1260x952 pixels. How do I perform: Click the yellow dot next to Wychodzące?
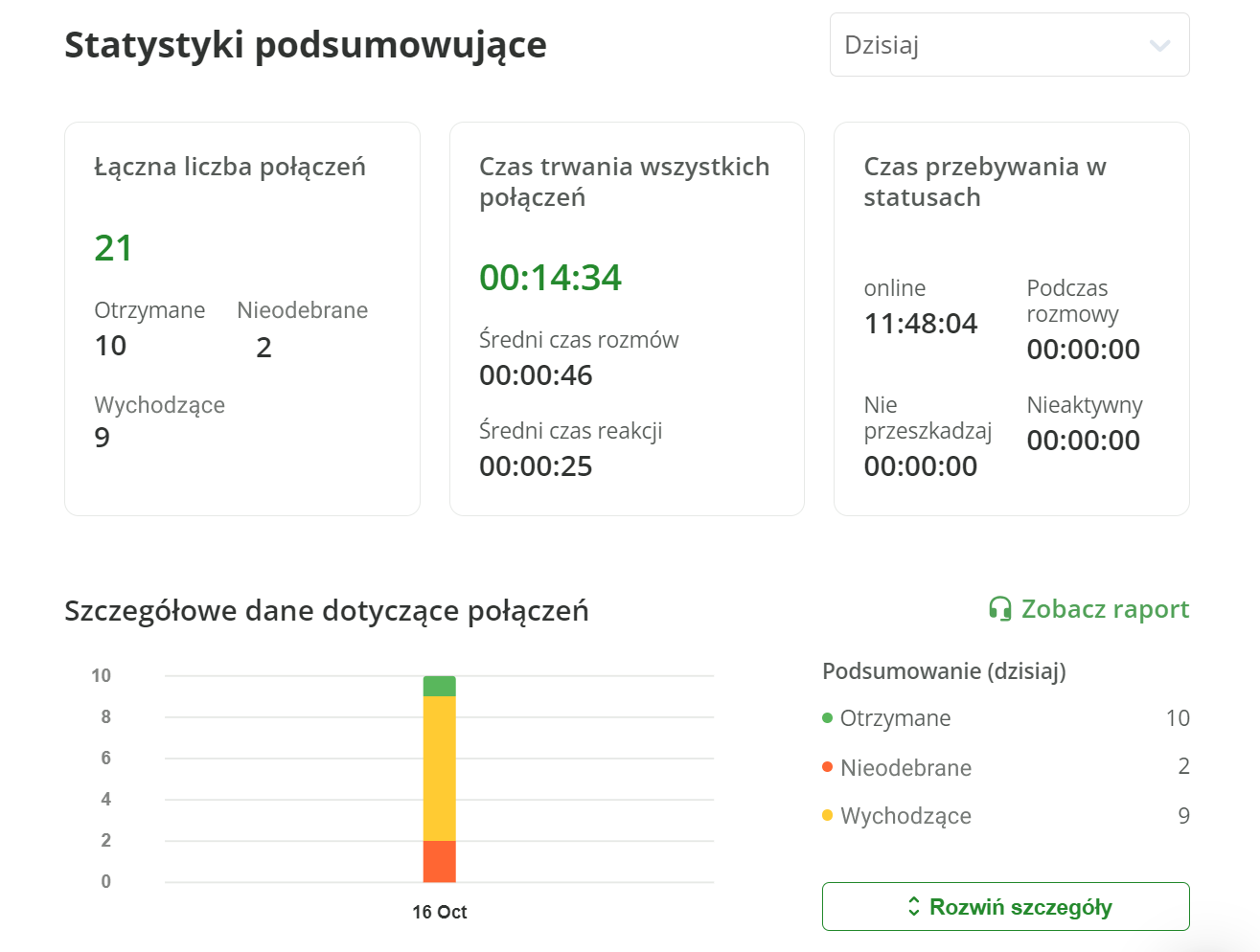click(829, 816)
